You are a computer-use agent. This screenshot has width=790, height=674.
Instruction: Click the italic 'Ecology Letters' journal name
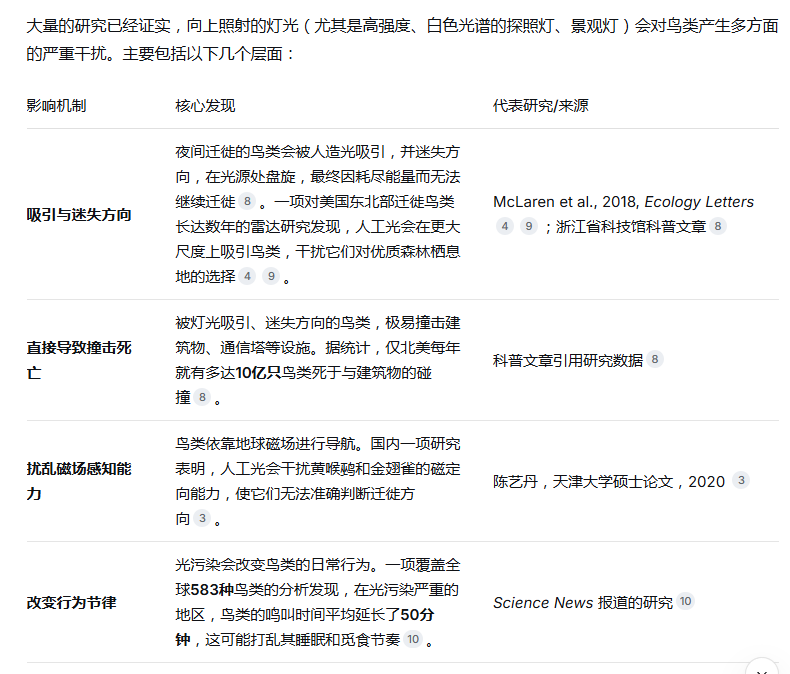[x=699, y=202]
